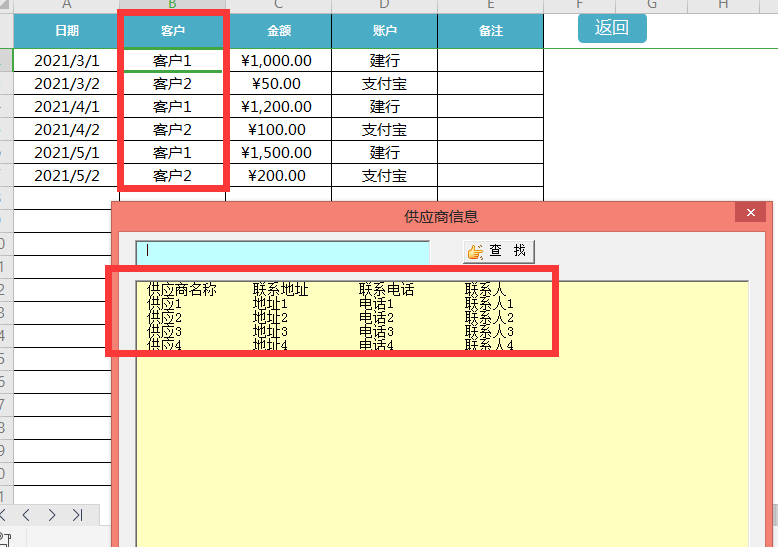
Task: Click the 账户 header cell
Action: coord(385,31)
